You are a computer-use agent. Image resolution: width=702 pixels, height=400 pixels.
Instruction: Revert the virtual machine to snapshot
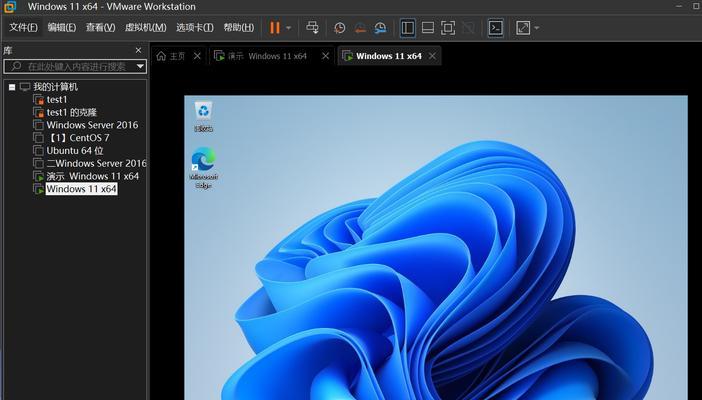tap(360, 28)
